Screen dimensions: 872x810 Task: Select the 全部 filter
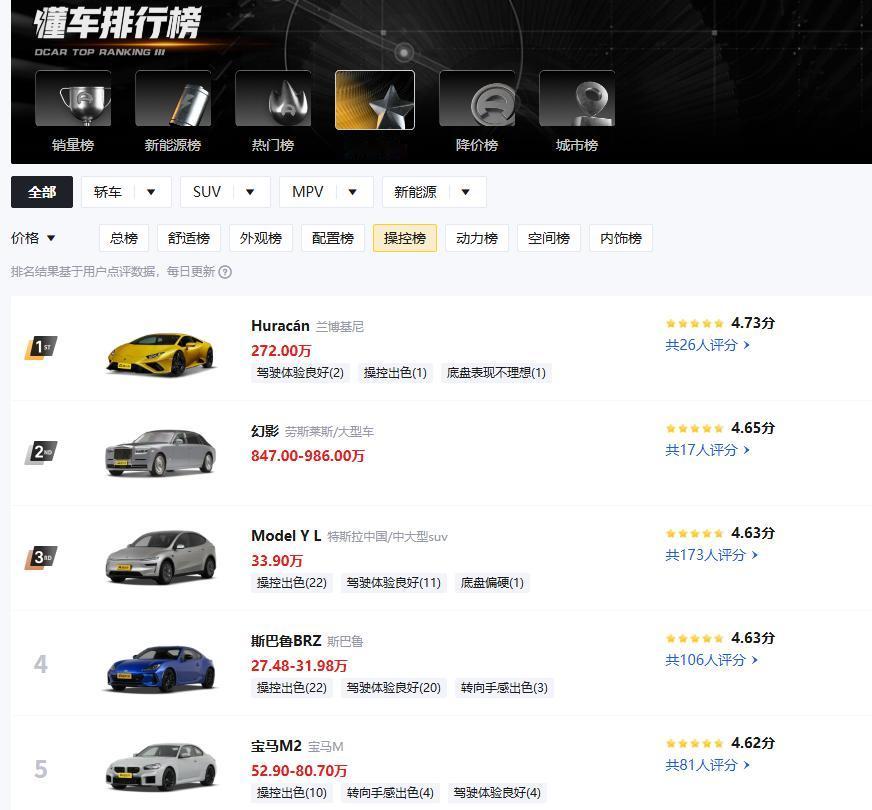42,192
